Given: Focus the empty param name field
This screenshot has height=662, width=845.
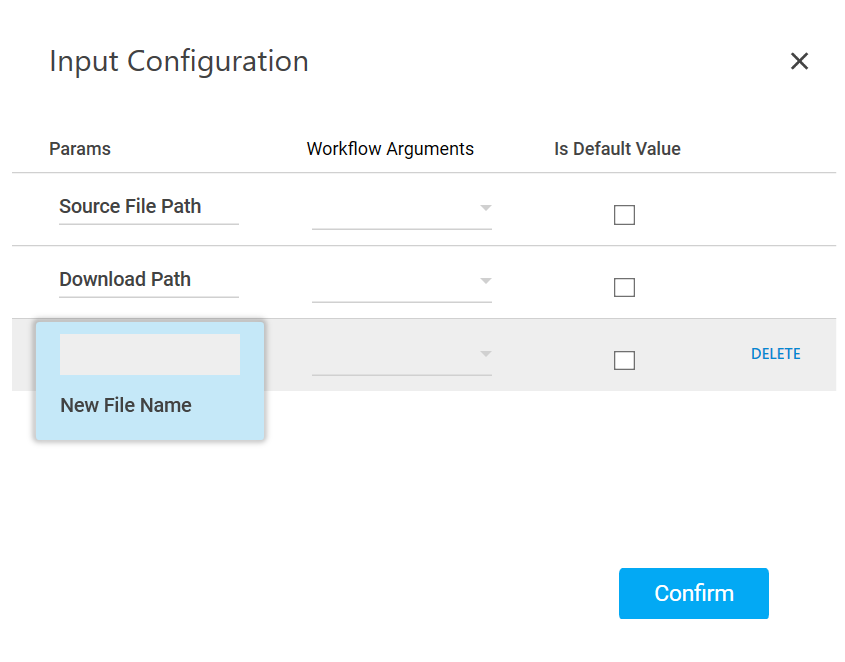Looking at the screenshot, I should 149,354.
